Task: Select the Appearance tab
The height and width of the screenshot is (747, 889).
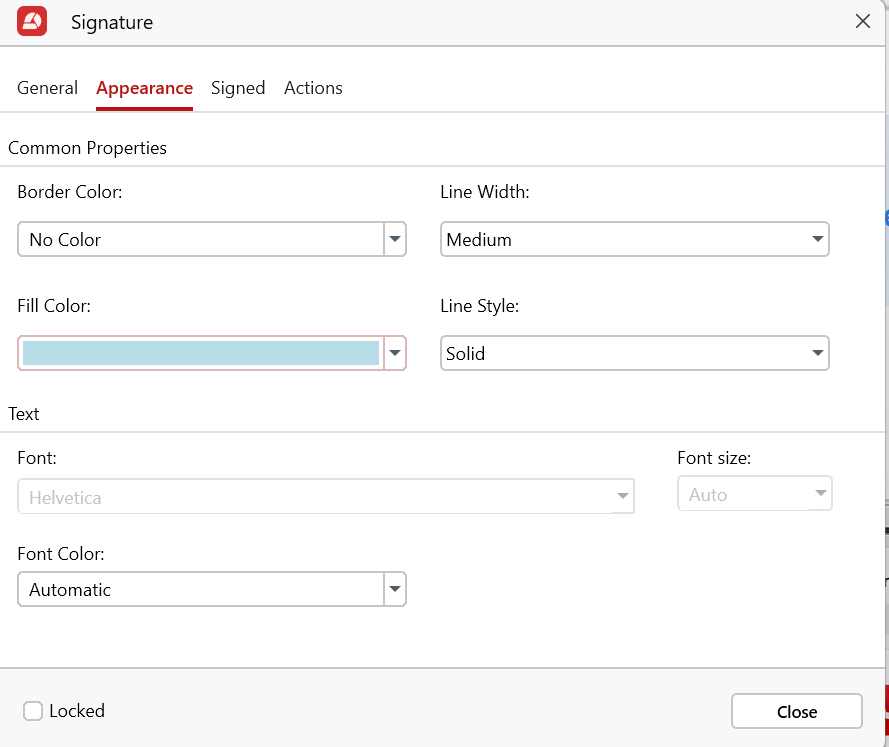Action: [x=144, y=88]
